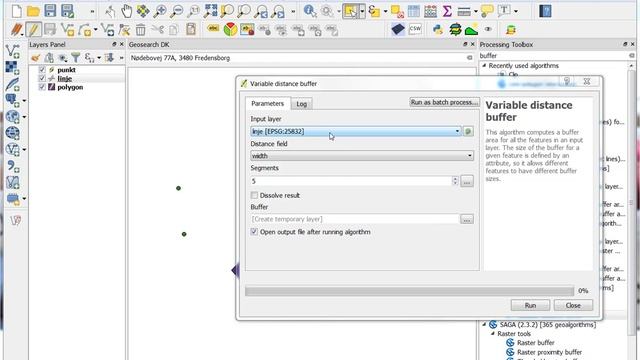Open Layer Styling brush icon in Layers Panel
The width and height of the screenshot is (640, 360).
(x=36, y=58)
